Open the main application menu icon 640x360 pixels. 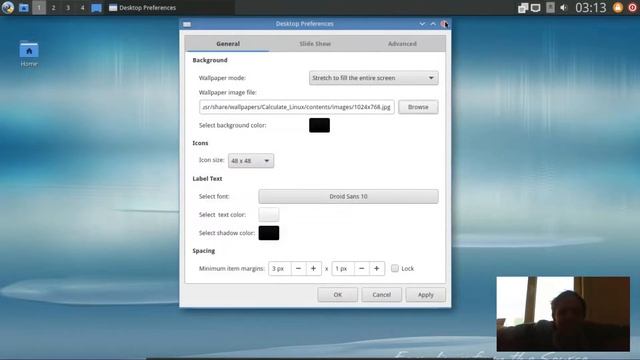click(x=8, y=7)
